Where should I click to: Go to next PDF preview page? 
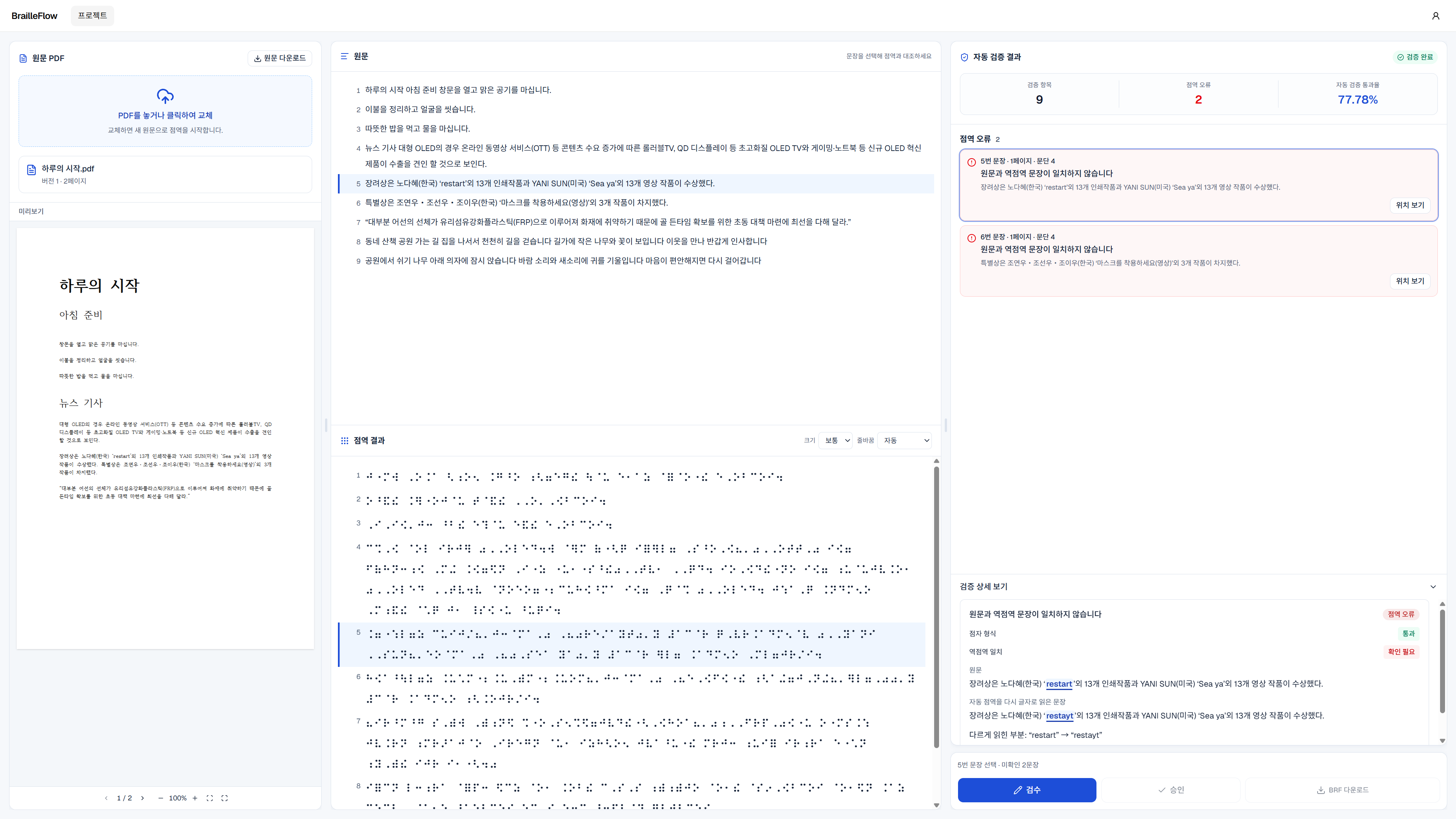pyautogui.click(x=143, y=798)
